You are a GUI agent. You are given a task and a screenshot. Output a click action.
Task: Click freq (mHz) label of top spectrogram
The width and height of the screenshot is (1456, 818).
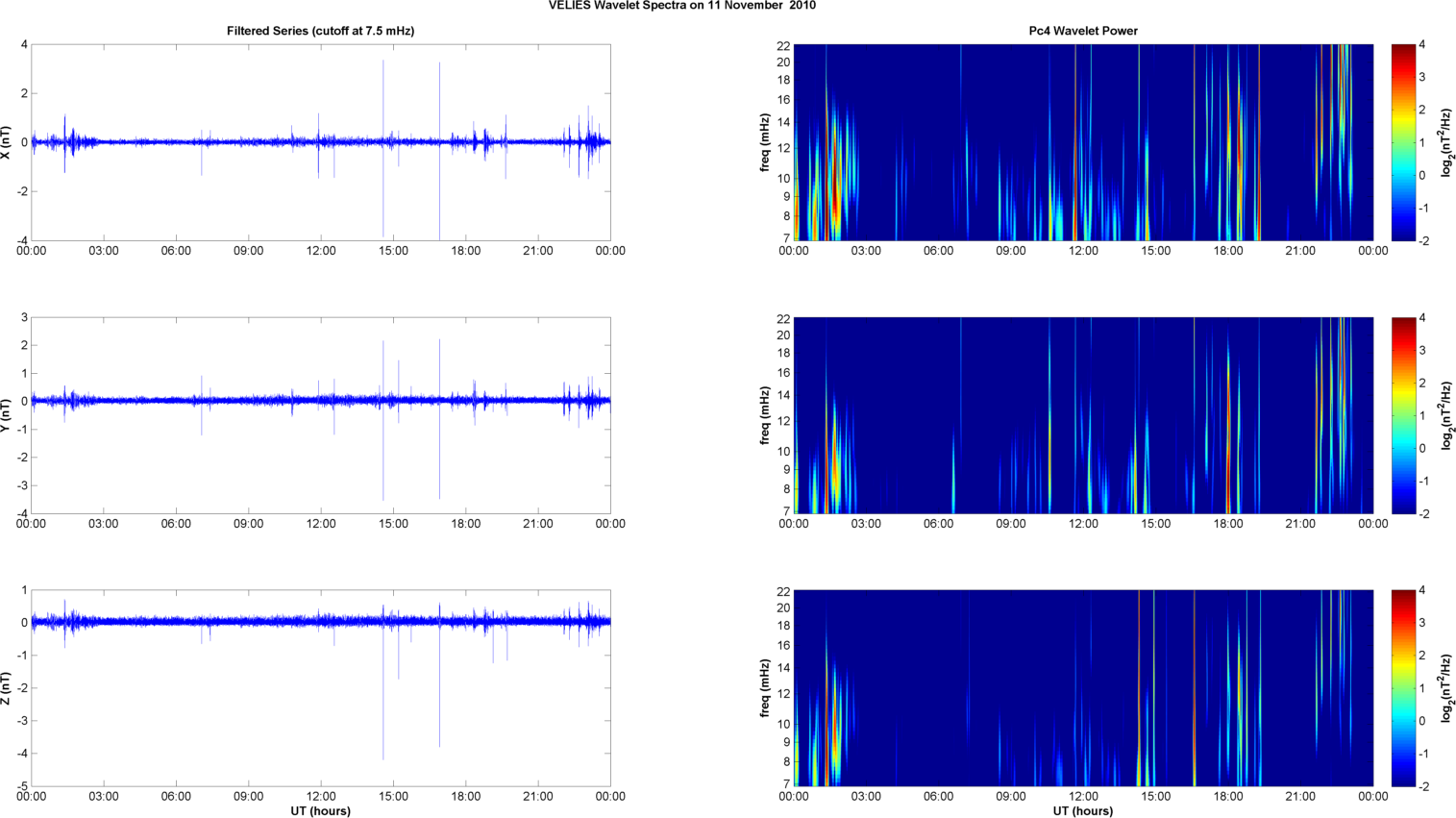point(765,142)
